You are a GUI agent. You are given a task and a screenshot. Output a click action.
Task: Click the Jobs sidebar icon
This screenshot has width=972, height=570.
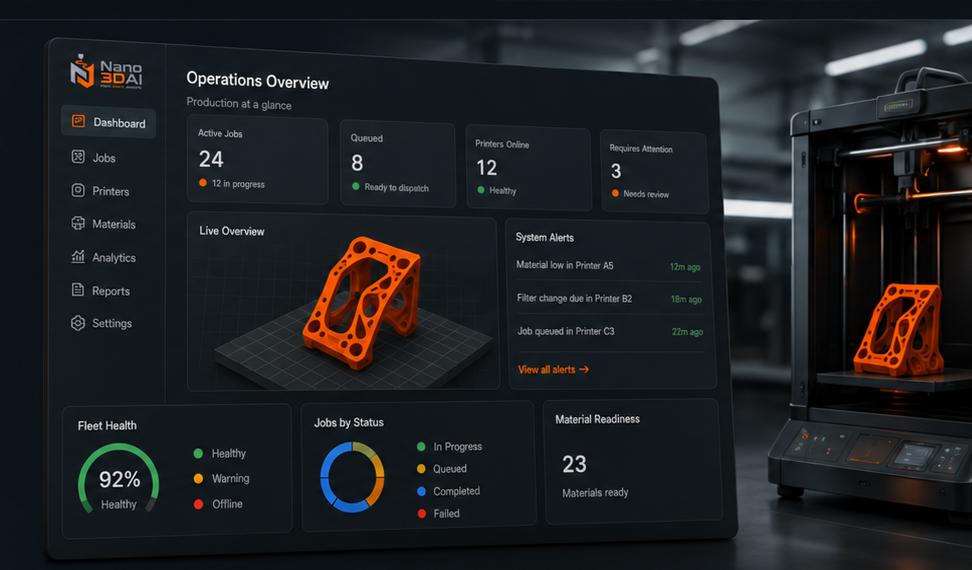tap(78, 157)
